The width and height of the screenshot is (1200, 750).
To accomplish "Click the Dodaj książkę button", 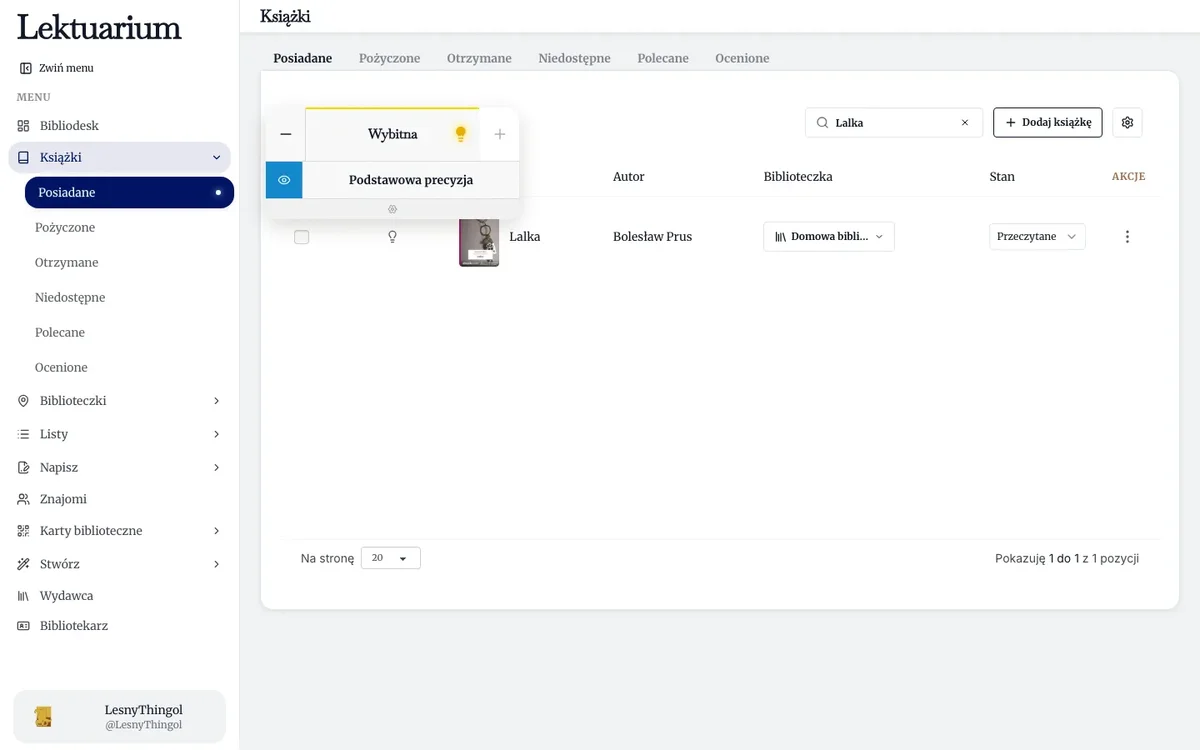I will [1048, 122].
